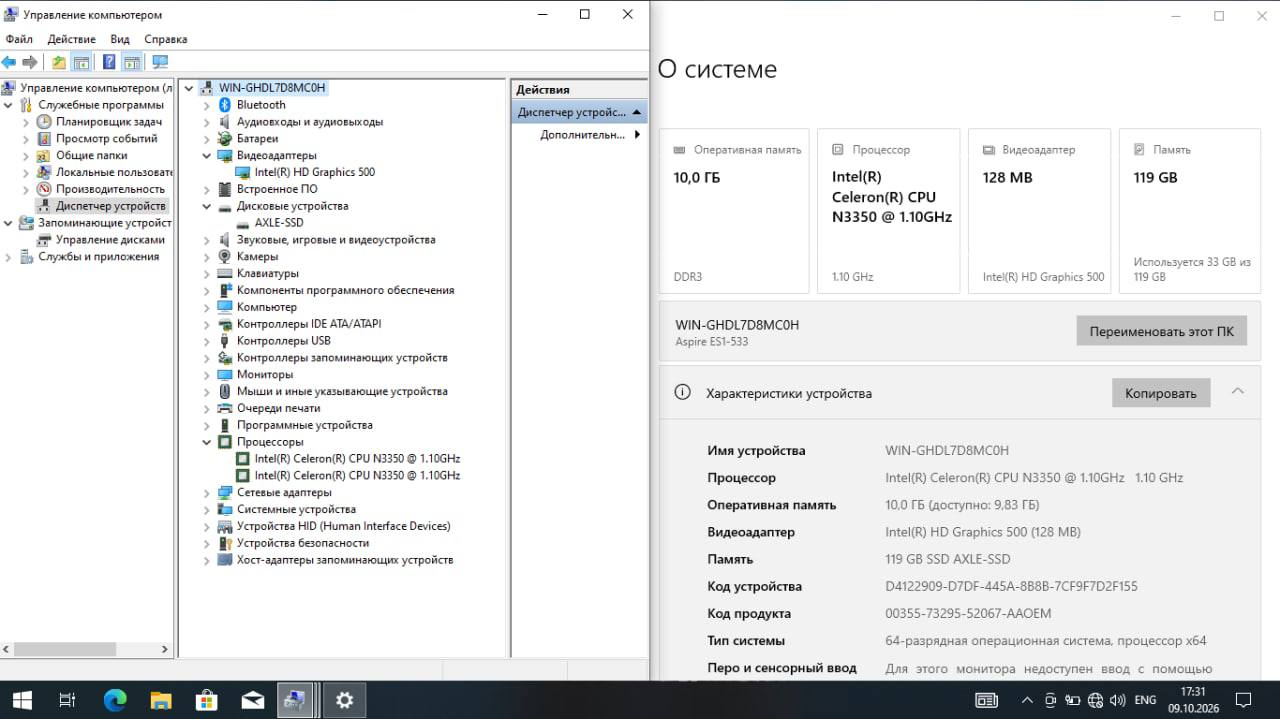1280x719 pixels.
Task: Click the left pane horizontal scrollbar
Action: [x=87, y=649]
